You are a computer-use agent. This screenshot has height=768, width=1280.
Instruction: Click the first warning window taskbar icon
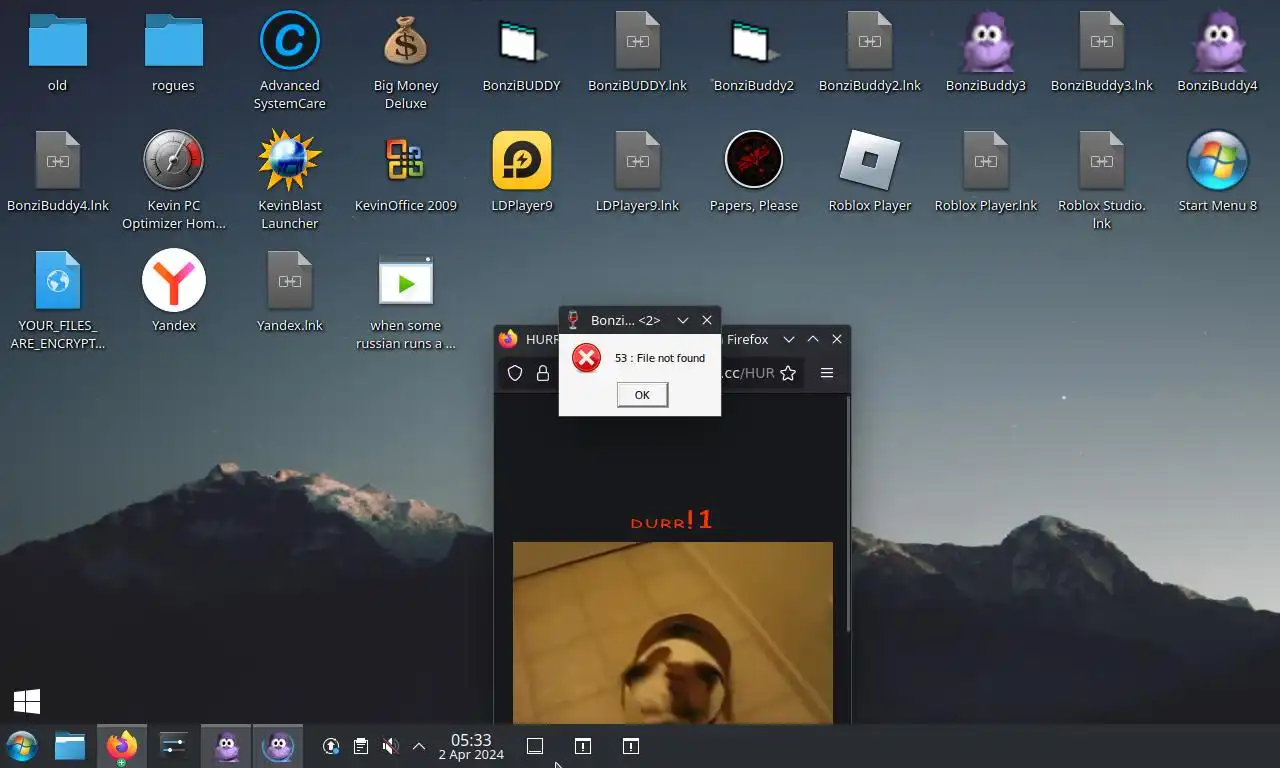(x=583, y=746)
